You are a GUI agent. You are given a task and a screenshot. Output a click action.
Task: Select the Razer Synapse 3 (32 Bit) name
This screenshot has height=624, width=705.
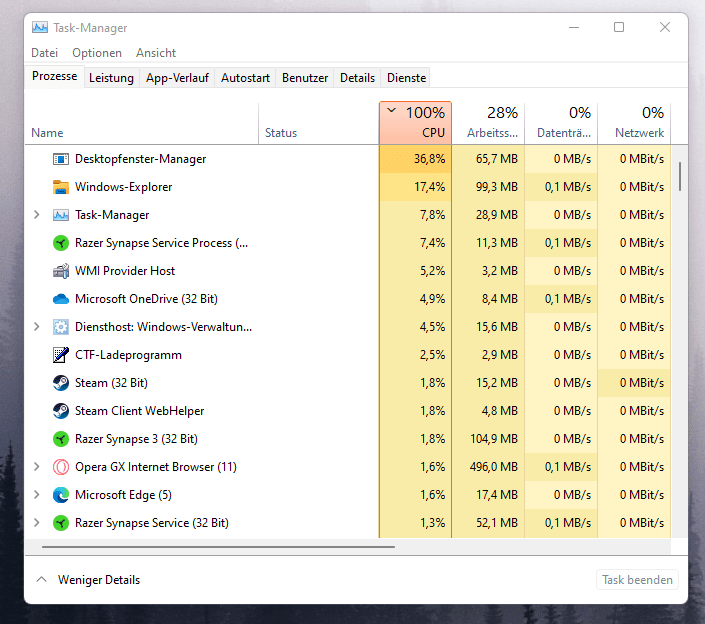pos(136,439)
